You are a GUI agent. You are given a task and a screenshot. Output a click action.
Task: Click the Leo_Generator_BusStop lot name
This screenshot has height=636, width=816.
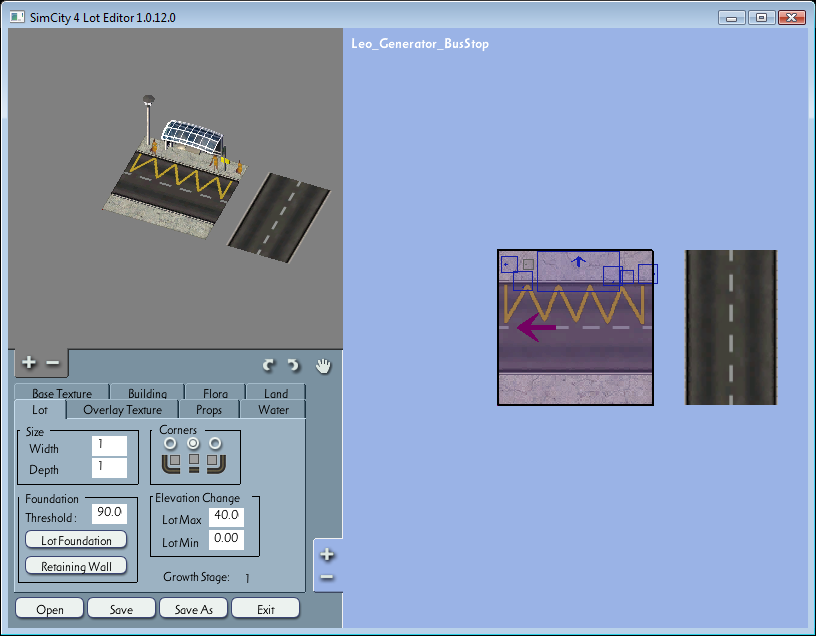(420, 44)
